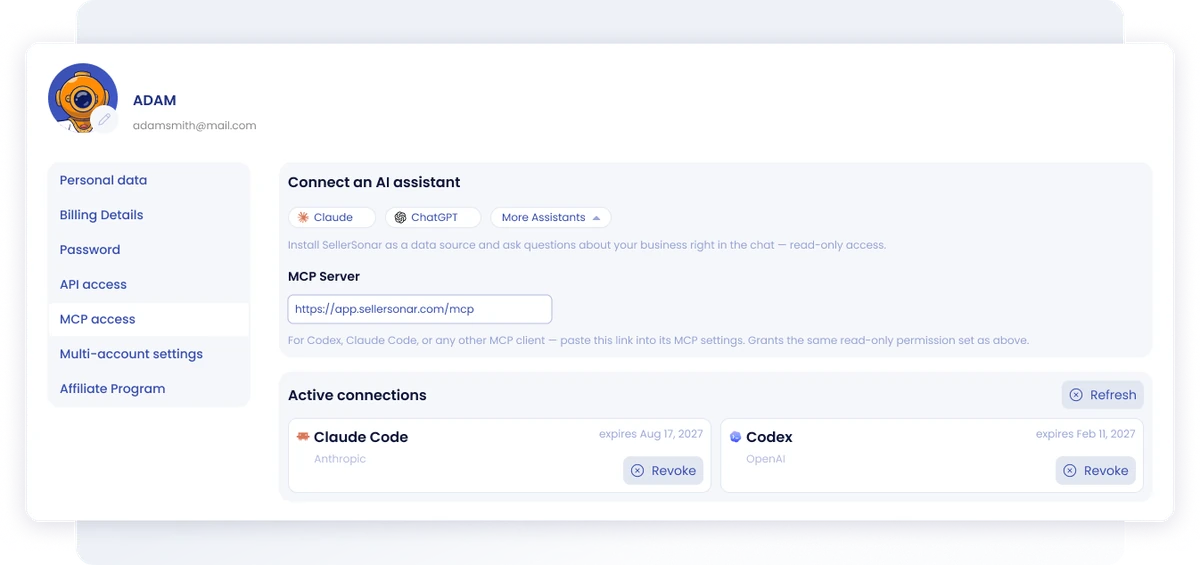
Task: Revoke the Claude Code connection
Action: (x=663, y=471)
